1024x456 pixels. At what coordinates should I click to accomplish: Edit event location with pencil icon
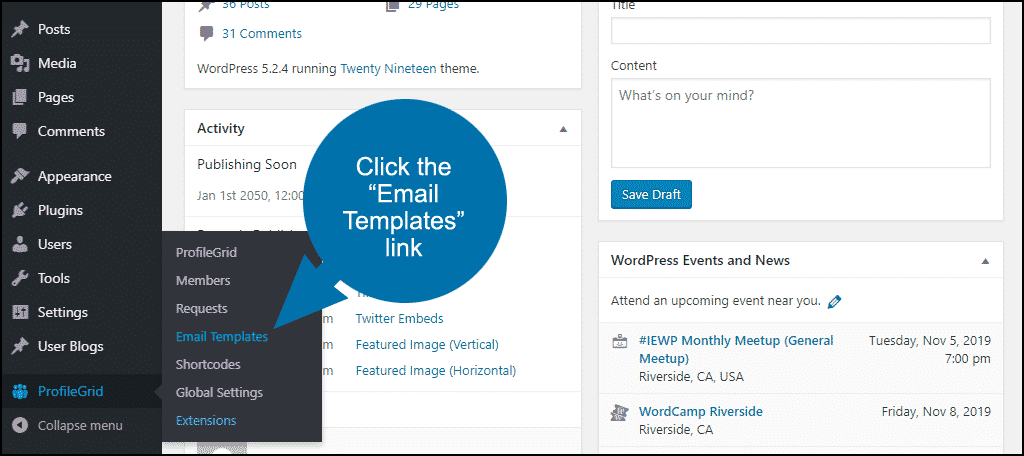834,302
